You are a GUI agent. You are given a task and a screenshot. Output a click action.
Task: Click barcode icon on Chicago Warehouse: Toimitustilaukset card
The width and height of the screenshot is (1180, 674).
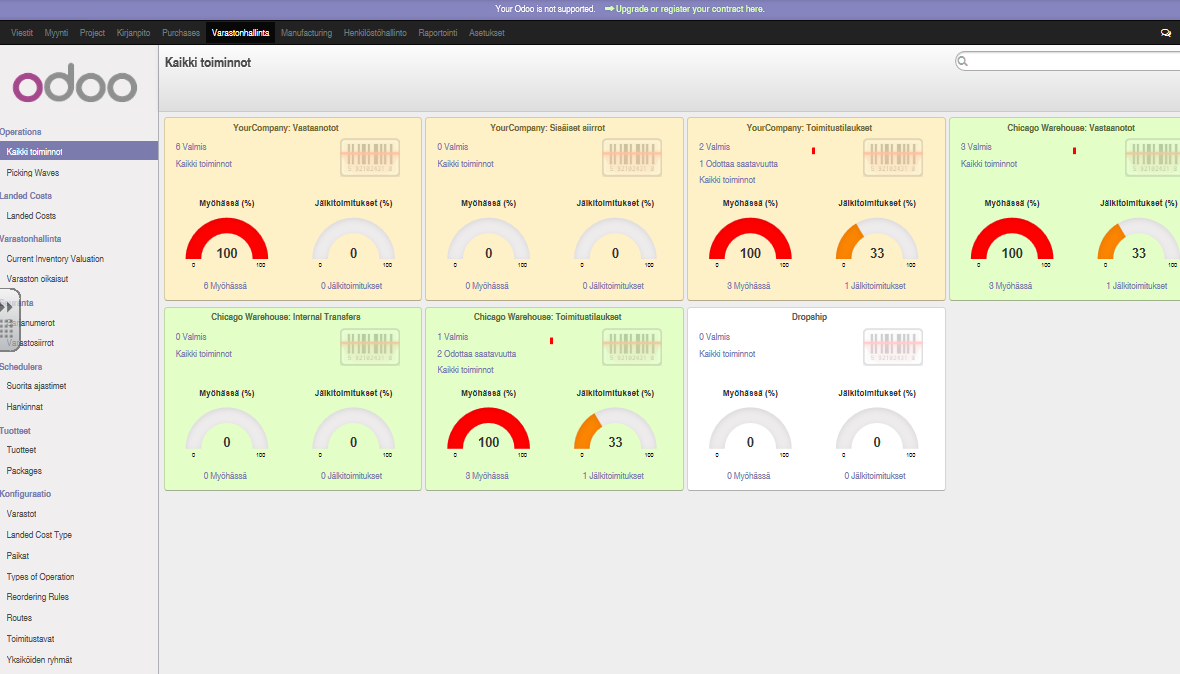pos(631,347)
